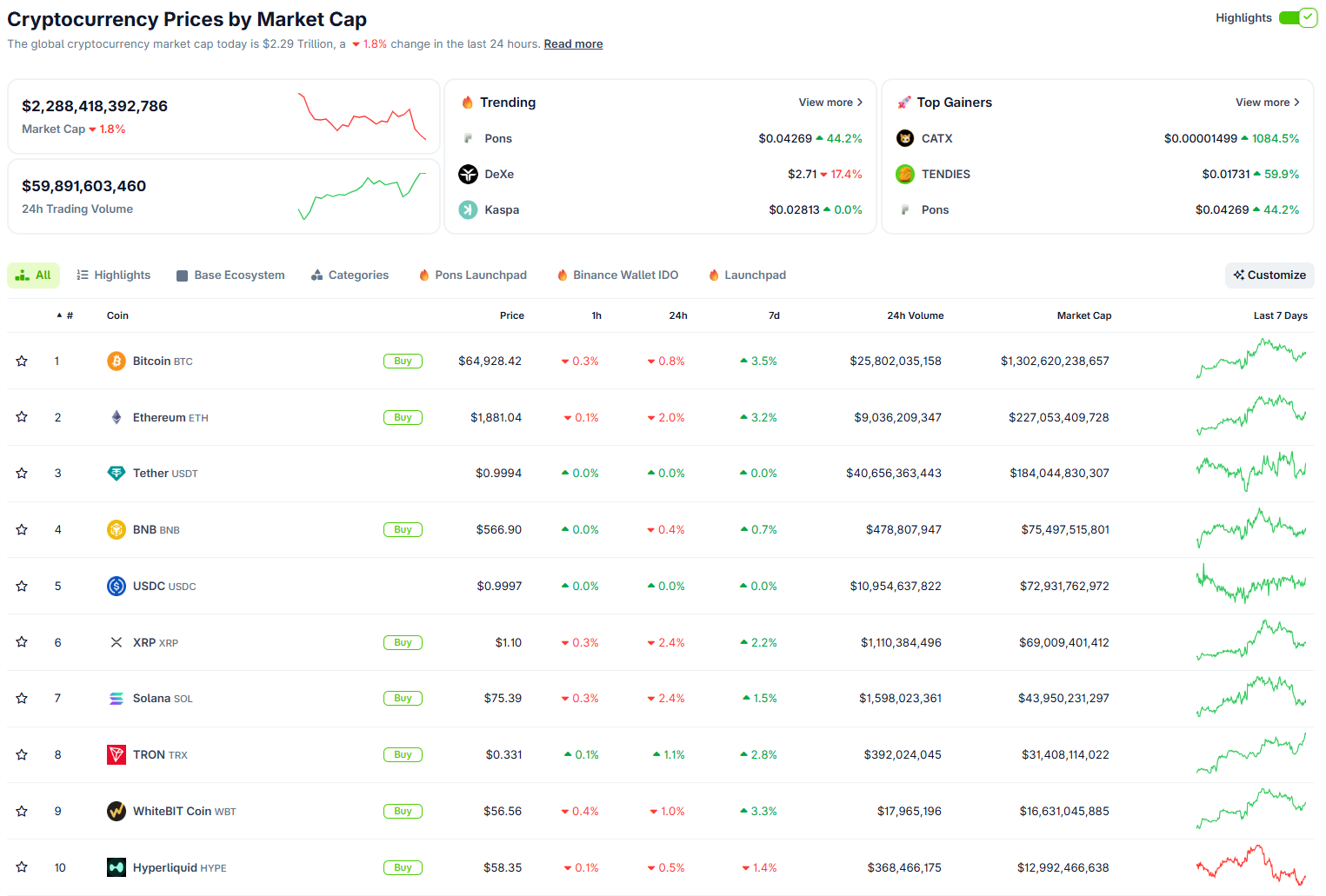
Task: Click the Ethereum diamond logo icon
Action: coord(117,417)
